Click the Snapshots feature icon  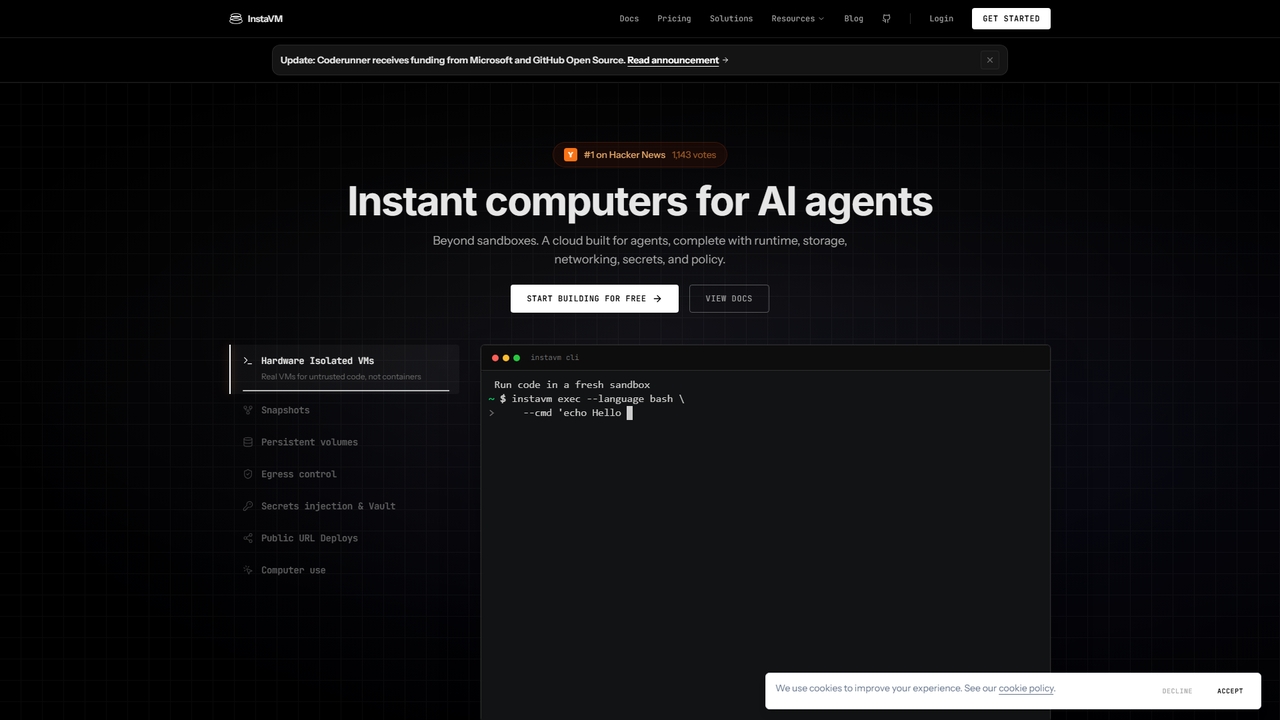coord(248,410)
